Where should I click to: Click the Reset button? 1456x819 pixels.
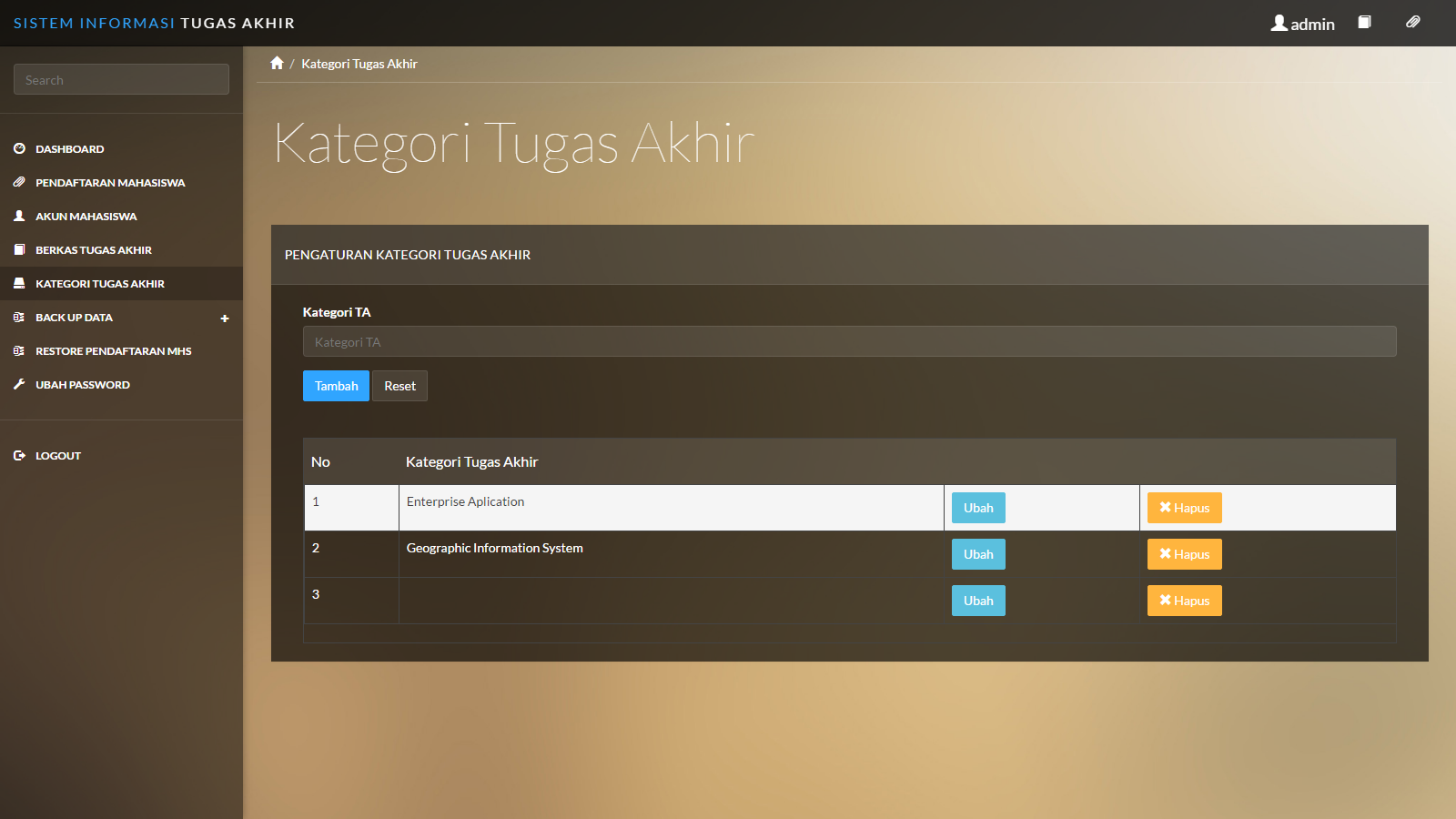[399, 386]
